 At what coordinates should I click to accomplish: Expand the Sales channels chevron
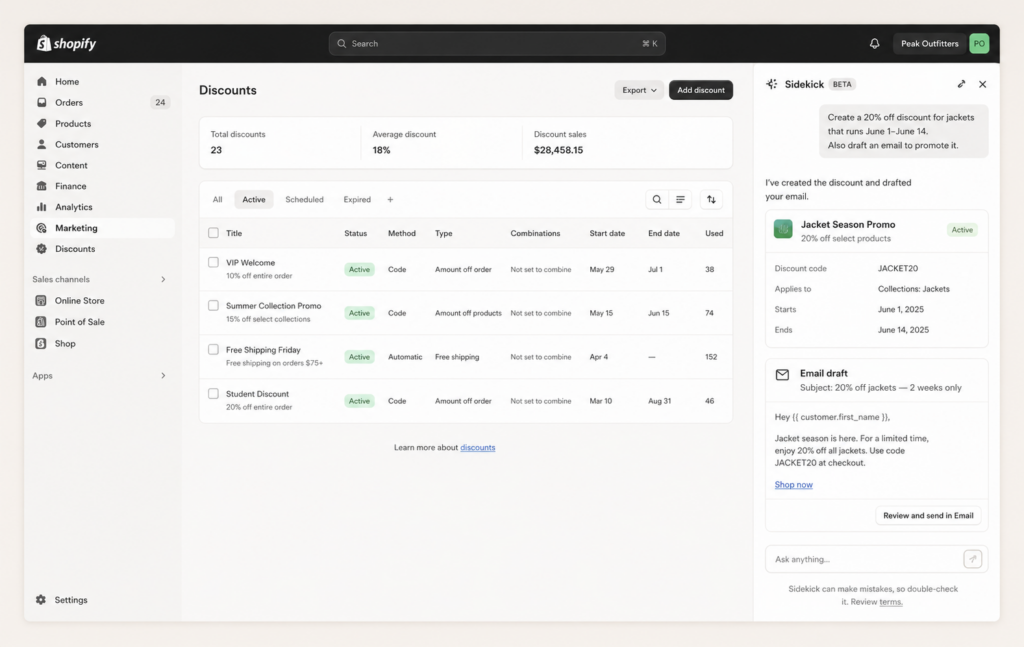pos(163,279)
